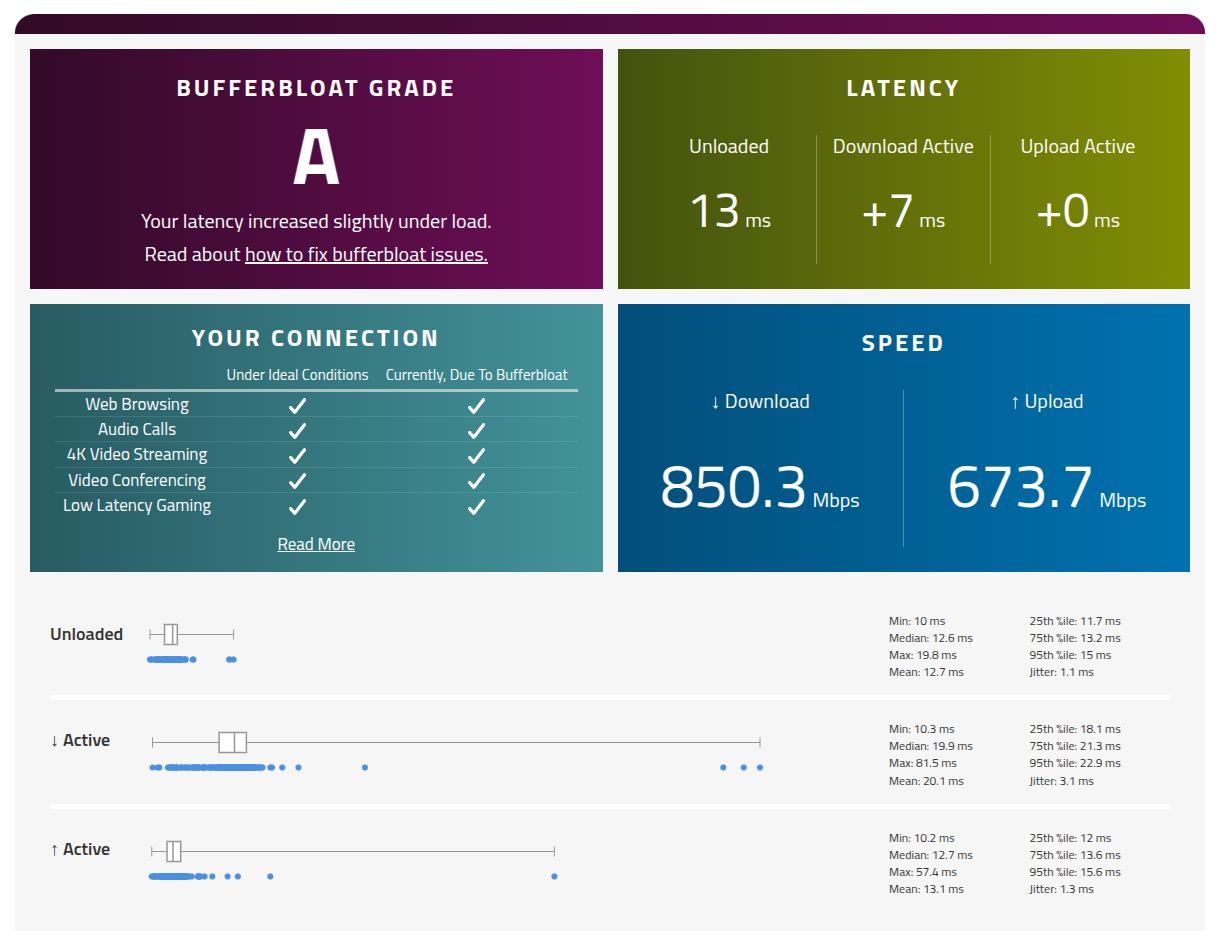
Task: Click the Currently, Due To Bufferbloat header
Action: [477, 375]
